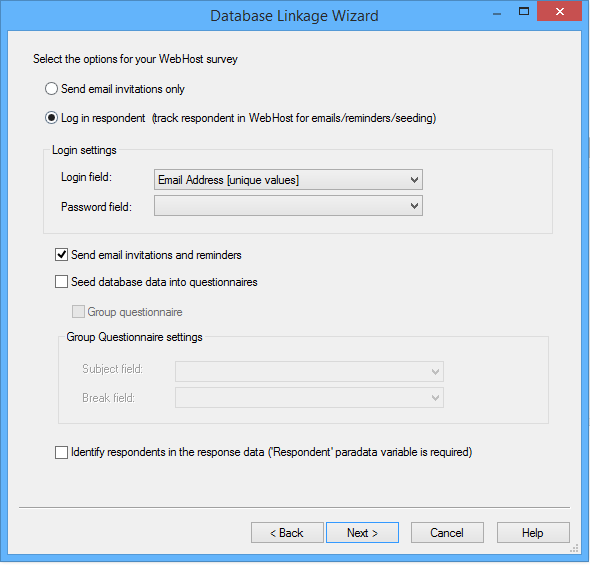Click the Login field dropdown arrow
590x565 pixels.
point(414,180)
